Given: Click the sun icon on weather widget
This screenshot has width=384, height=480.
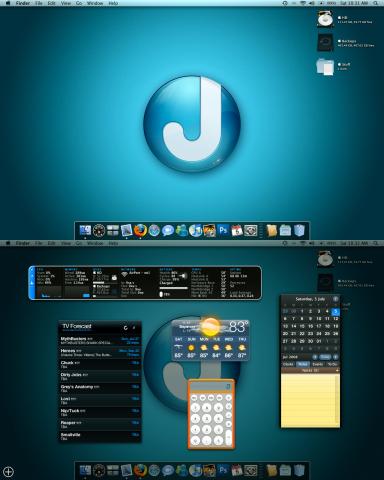Looking at the screenshot, I should point(211,327).
